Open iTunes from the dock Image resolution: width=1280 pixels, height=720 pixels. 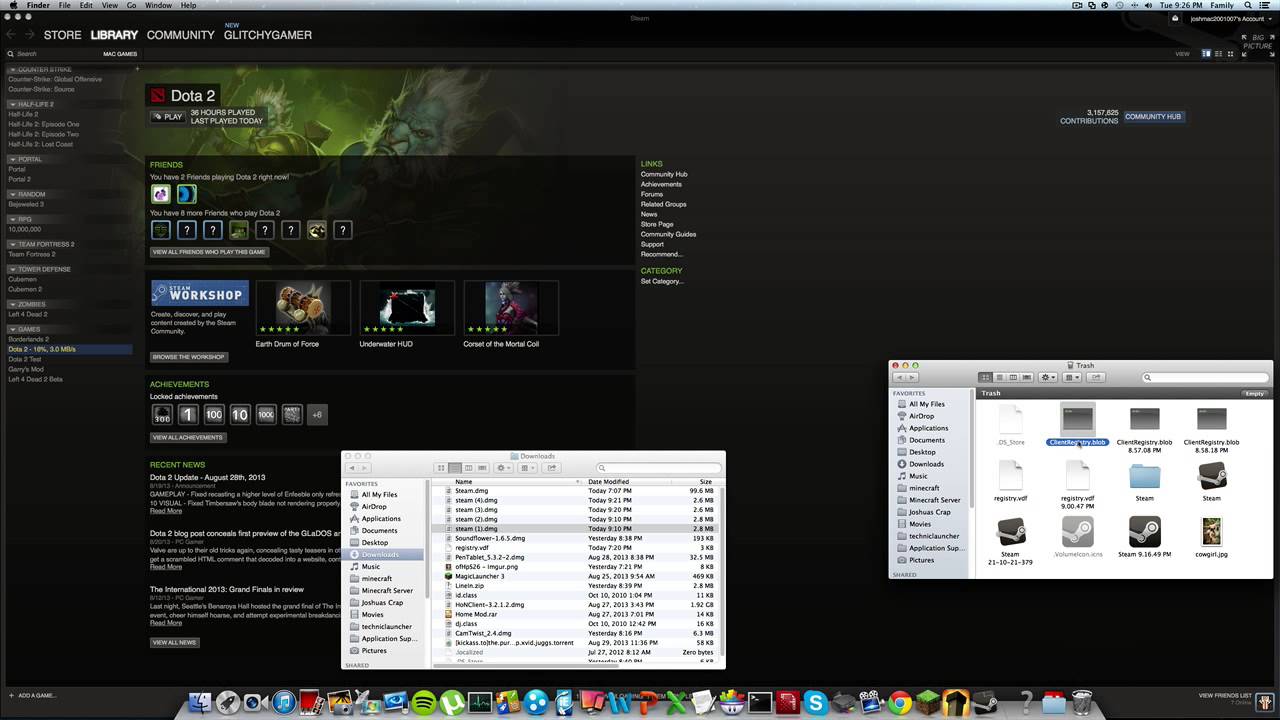284,703
